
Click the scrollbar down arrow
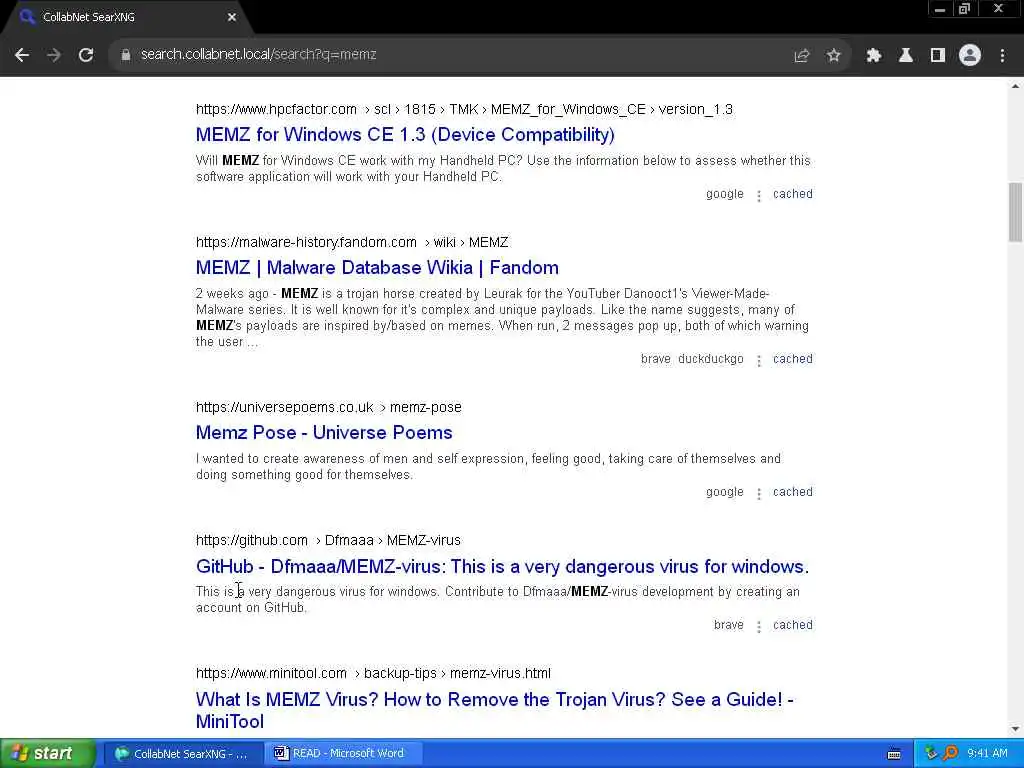pos(1015,729)
